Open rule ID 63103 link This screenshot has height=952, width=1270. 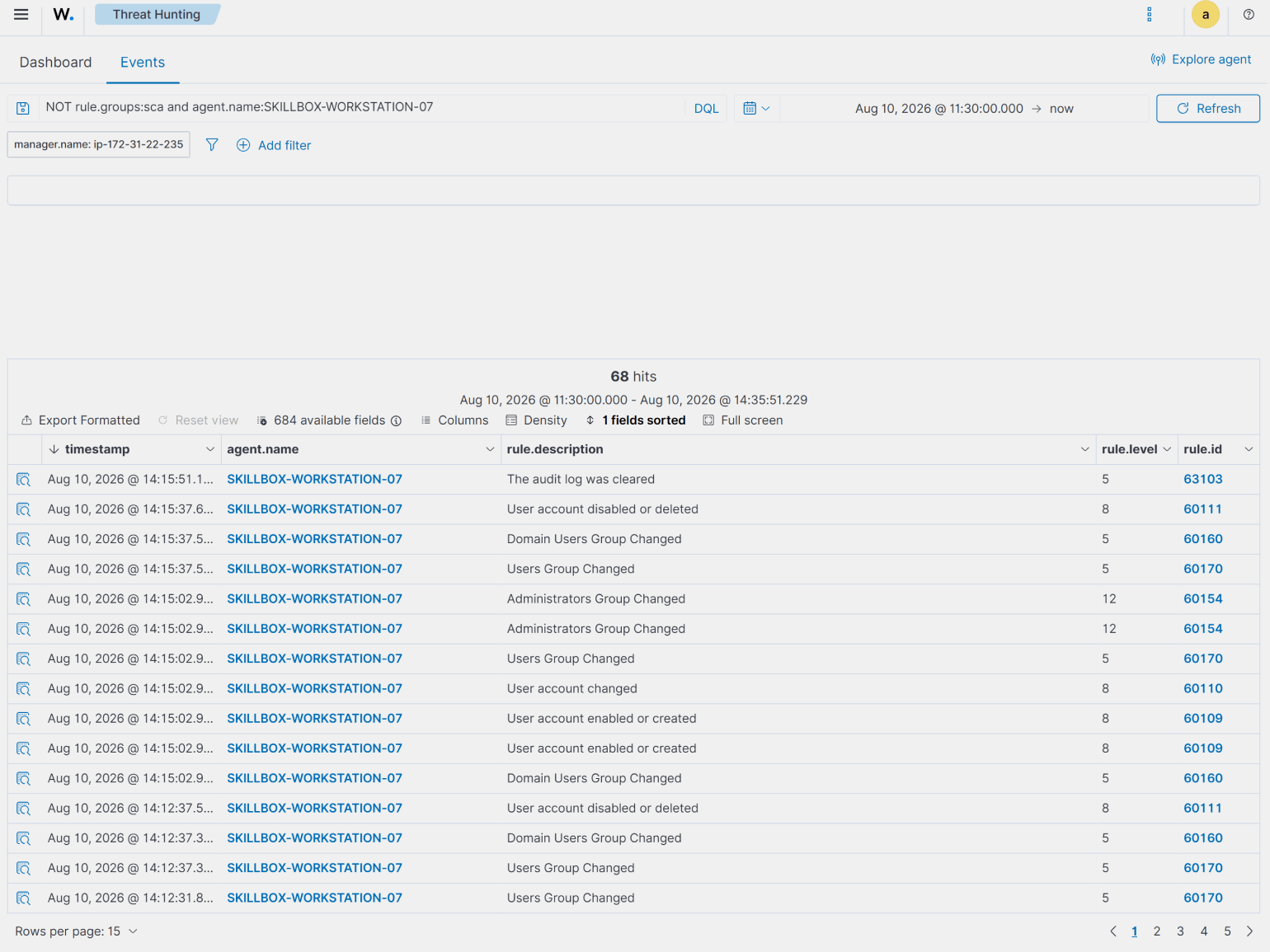(1202, 480)
